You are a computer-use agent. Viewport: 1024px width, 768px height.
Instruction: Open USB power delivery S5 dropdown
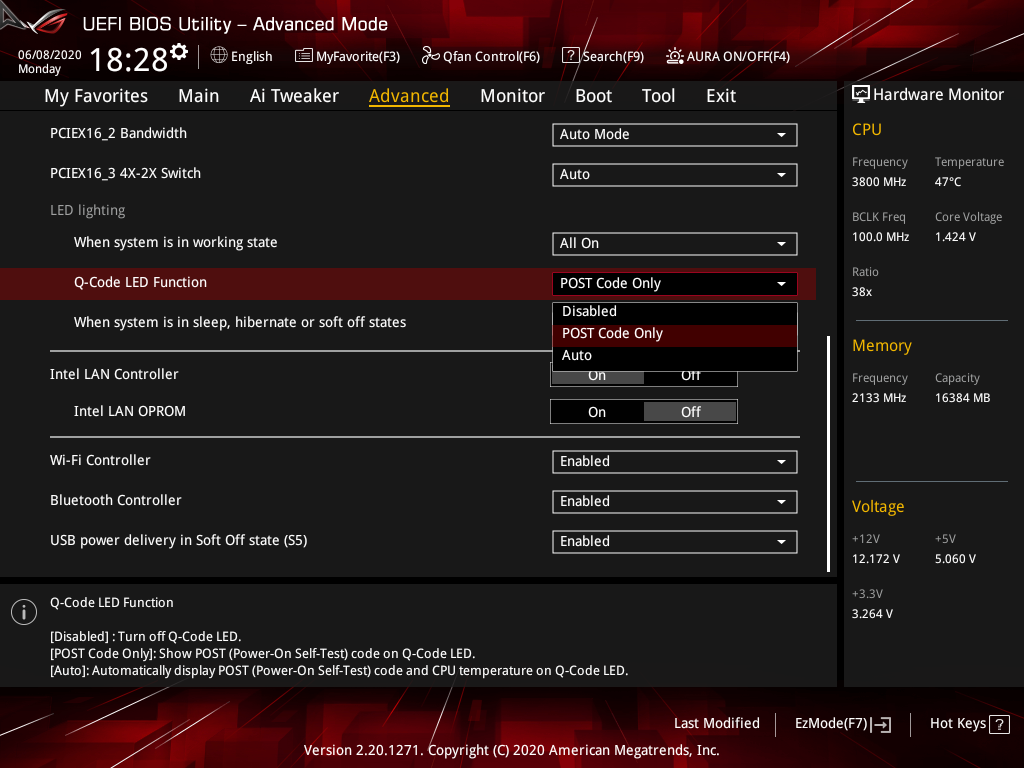675,541
